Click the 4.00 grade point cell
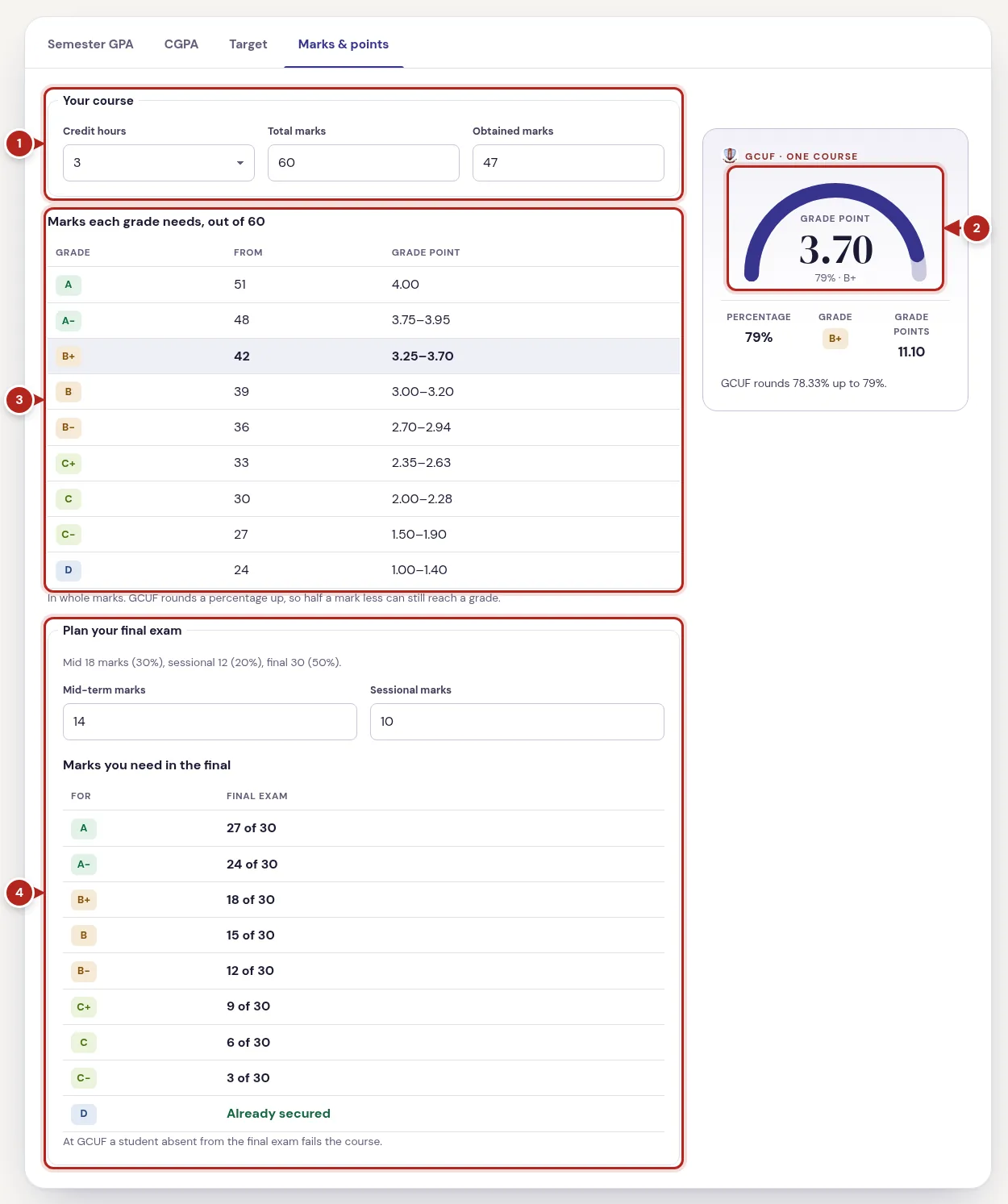1008x1204 pixels. click(406, 285)
